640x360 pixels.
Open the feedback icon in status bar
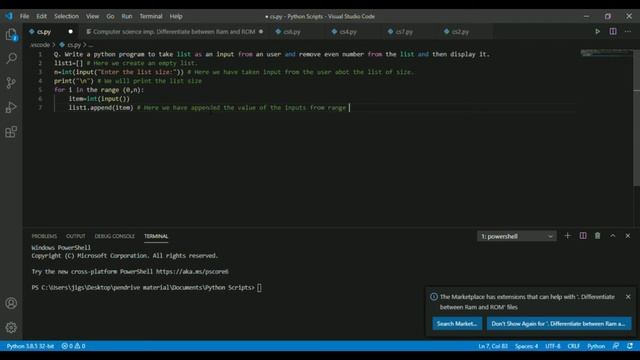click(x=616, y=346)
